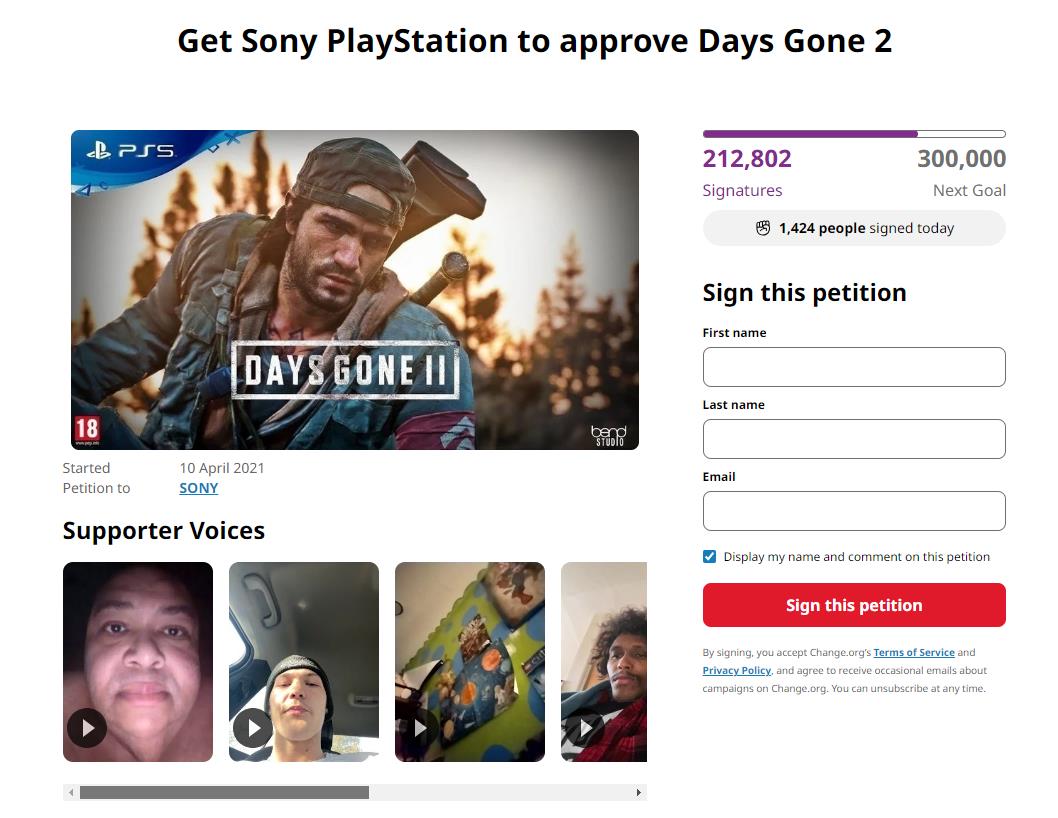Play the fourth supporter voice video
The height and width of the screenshot is (818, 1058).
tap(585, 728)
